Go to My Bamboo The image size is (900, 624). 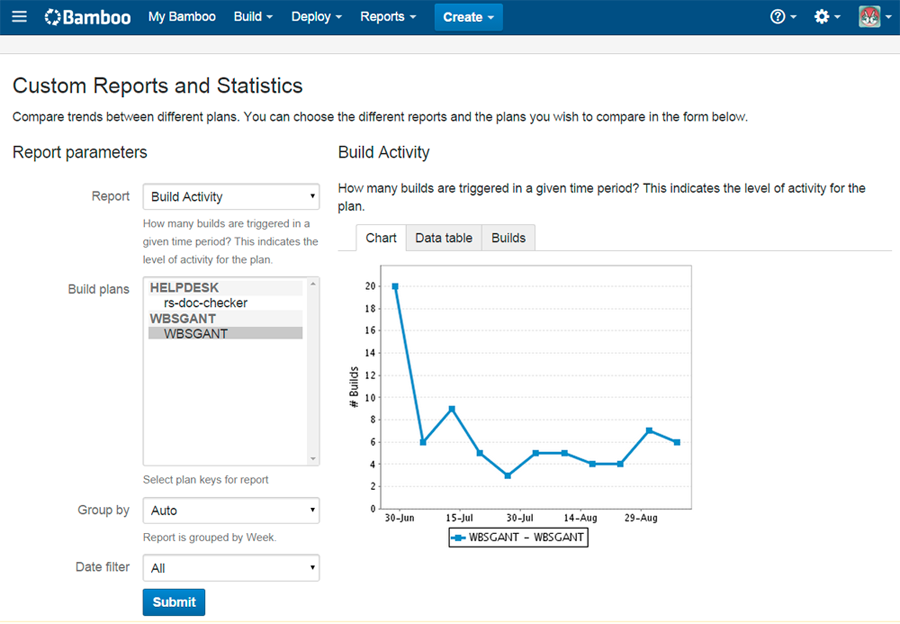(182, 17)
